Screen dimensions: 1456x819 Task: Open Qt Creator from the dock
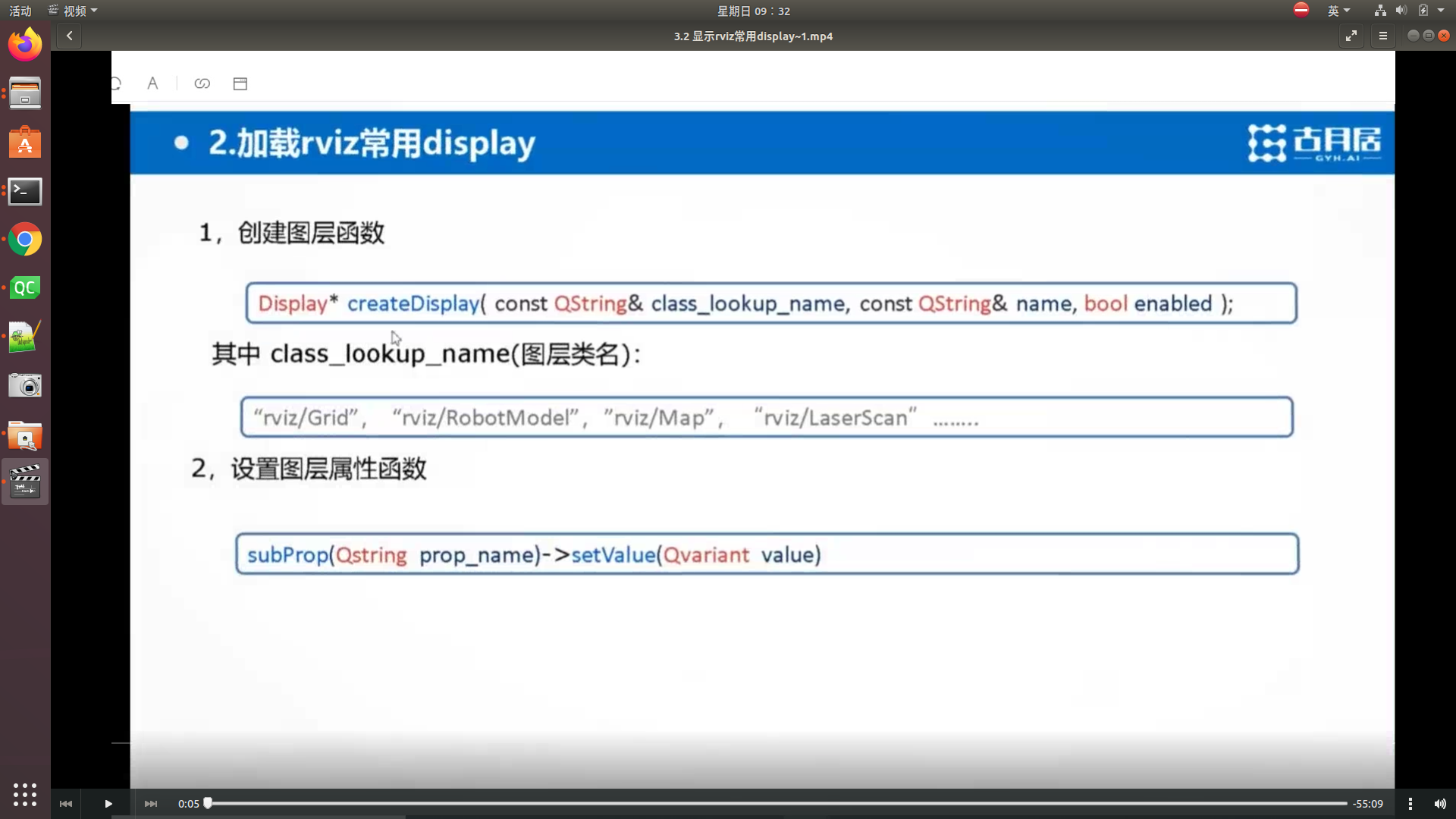point(25,288)
